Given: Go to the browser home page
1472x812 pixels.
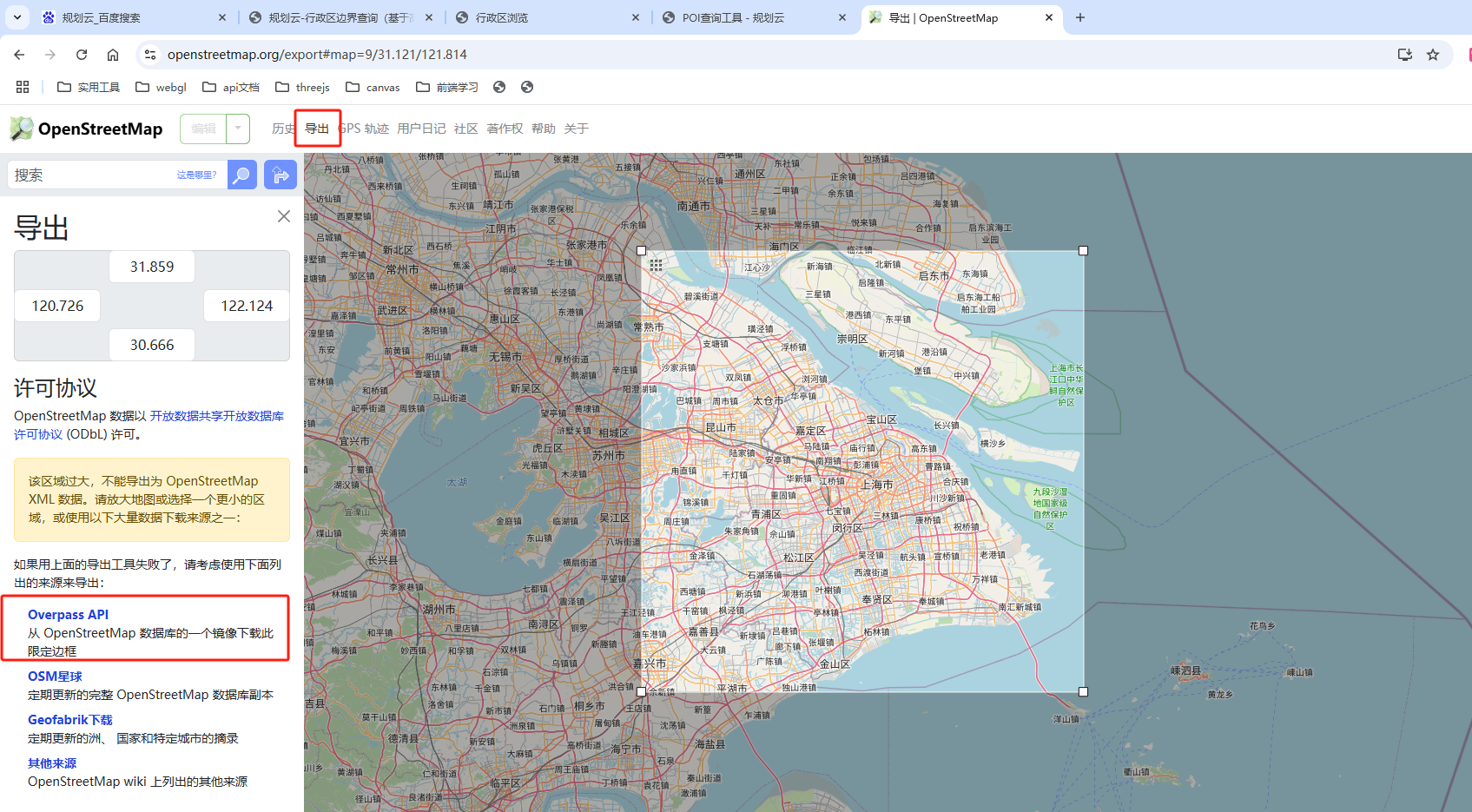Looking at the screenshot, I should pos(113,55).
